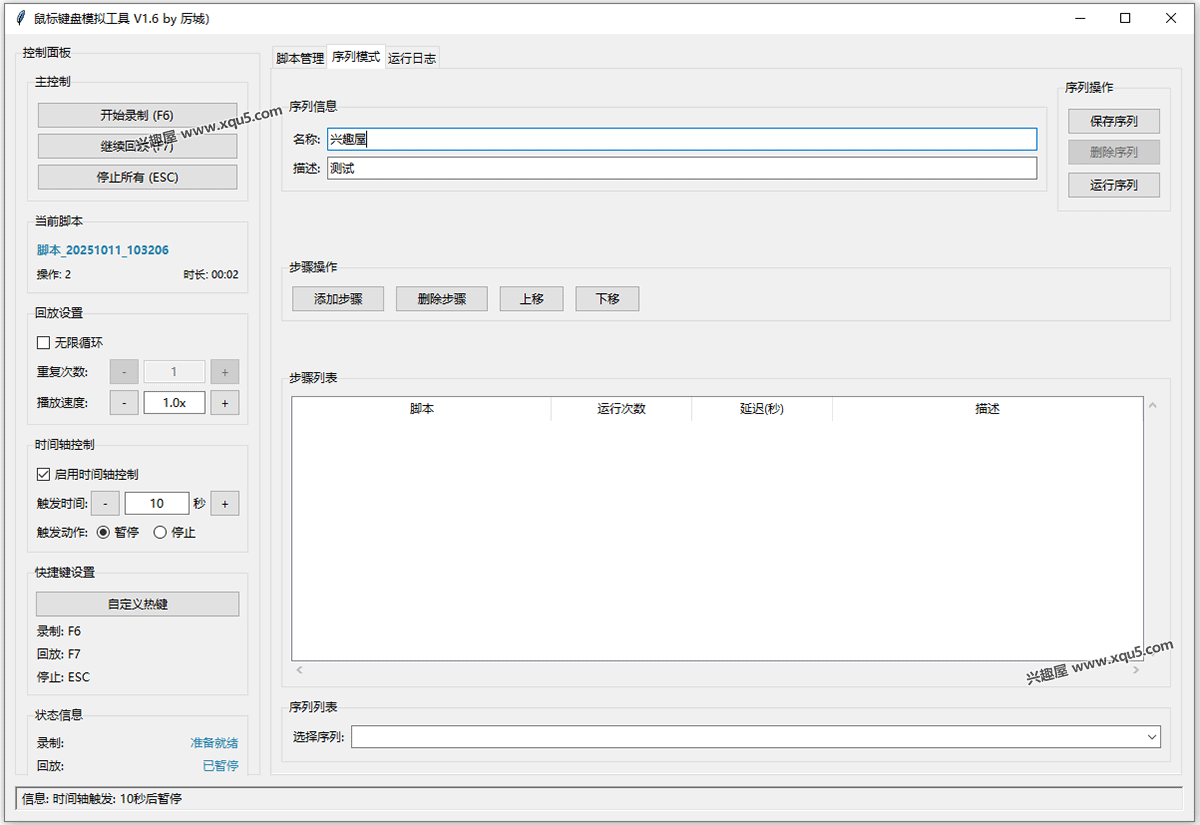Click 添加步骤 to add a step
Image resolution: width=1200 pixels, height=825 pixels.
click(338, 299)
